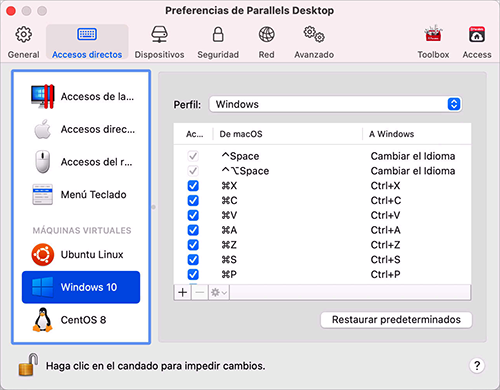Viewport: 500px width, 390px height.
Task: Toggle the ⌘P shortcut checkbox
Action: pyautogui.click(x=193, y=274)
